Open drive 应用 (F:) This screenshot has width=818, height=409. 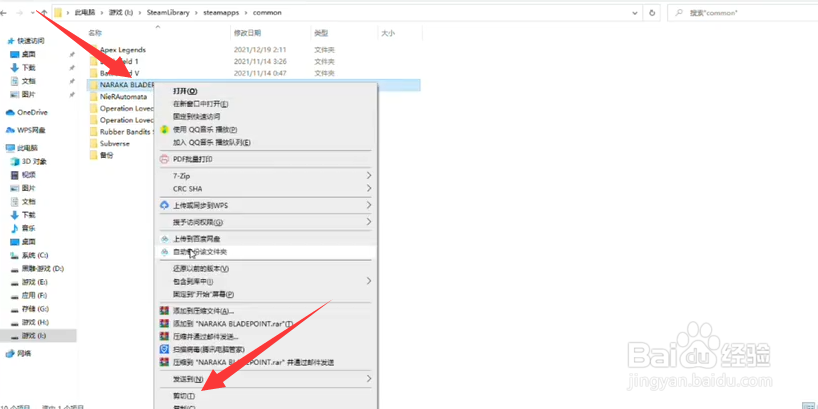click(x=34, y=296)
